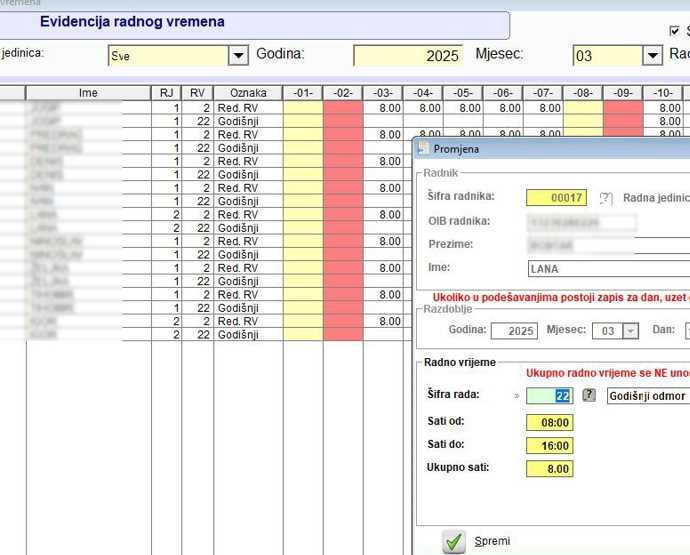Open the Radna jedinica 'Sve' dropdown

click(x=238, y=56)
